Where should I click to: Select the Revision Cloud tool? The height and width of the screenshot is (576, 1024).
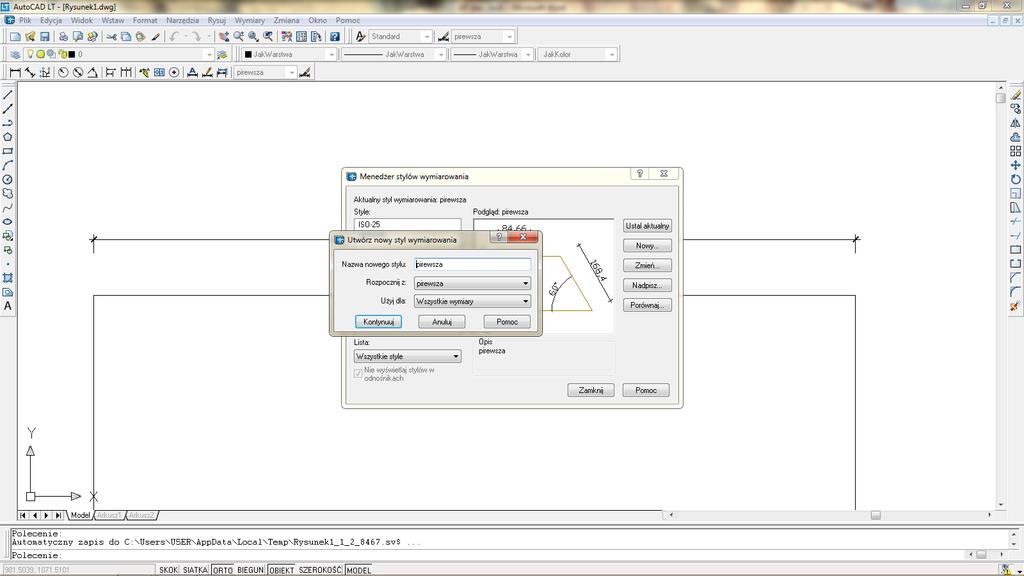click(8, 194)
